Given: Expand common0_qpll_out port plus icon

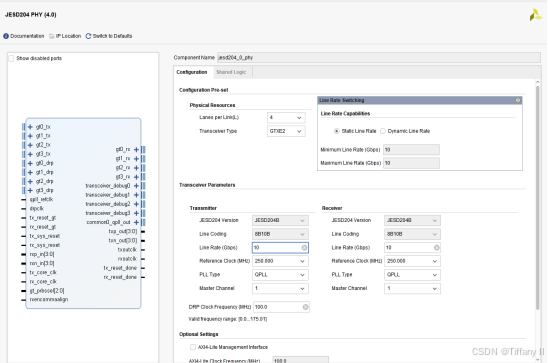Looking at the screenshot, I should (136, 222).
